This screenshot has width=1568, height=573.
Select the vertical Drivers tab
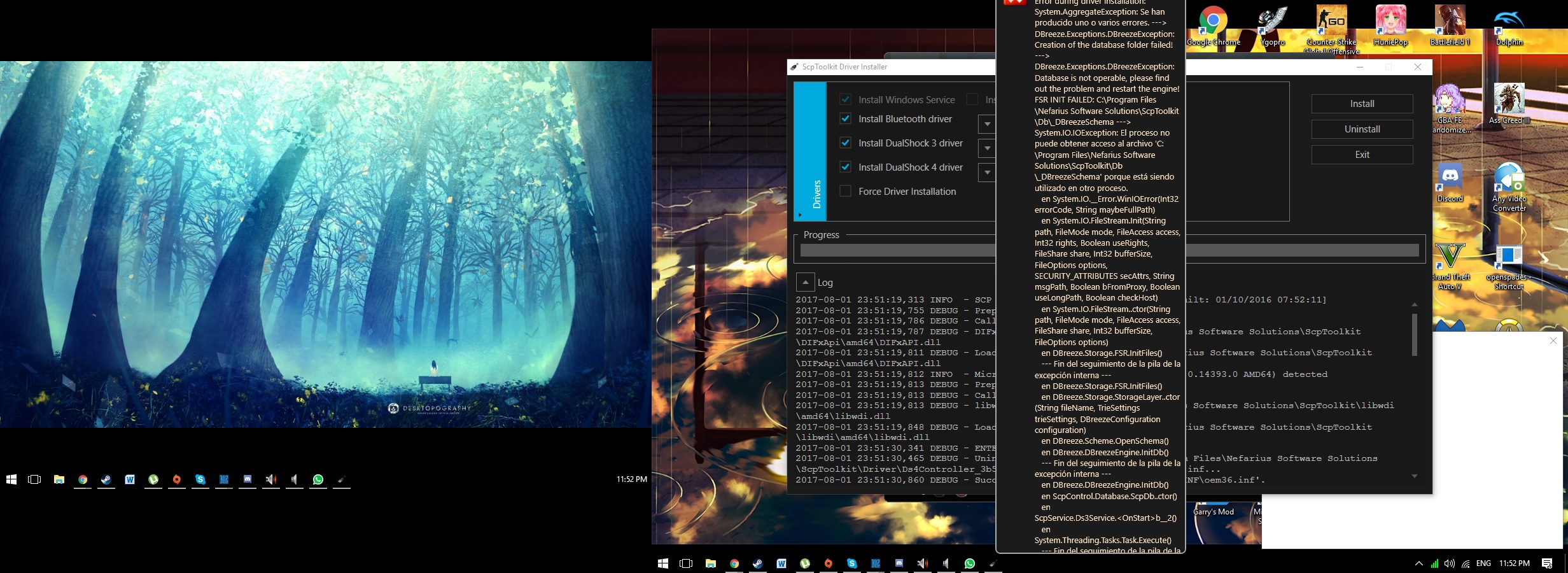[x=810, y=152]
